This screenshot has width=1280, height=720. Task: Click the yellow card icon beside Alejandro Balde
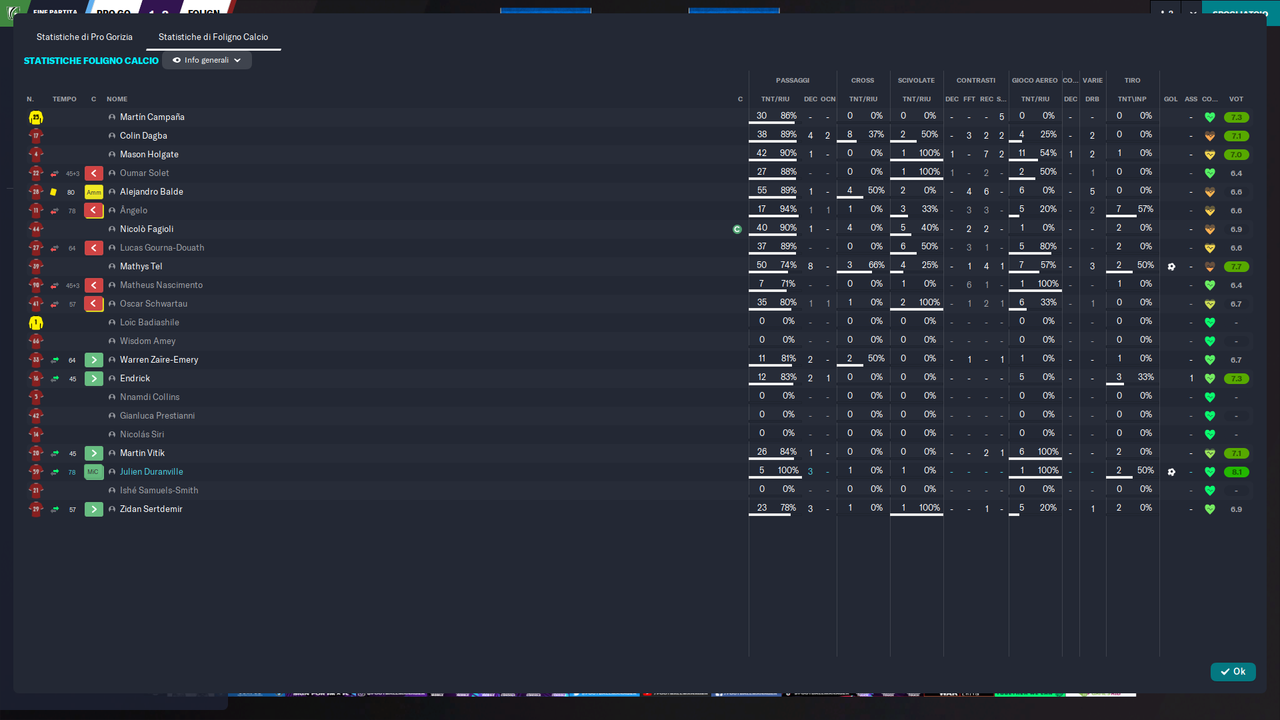coord(54,192)
